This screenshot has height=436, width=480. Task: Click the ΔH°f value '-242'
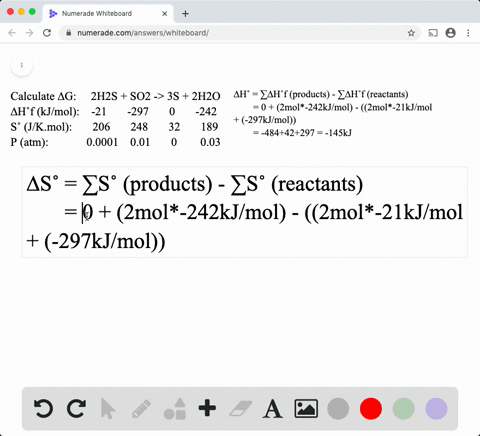(206, 111)
